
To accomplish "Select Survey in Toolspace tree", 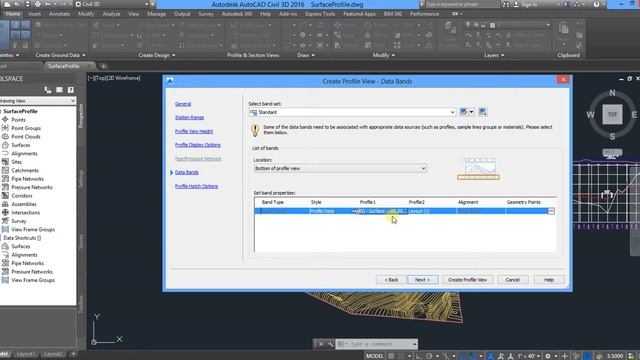I will 19,221.
